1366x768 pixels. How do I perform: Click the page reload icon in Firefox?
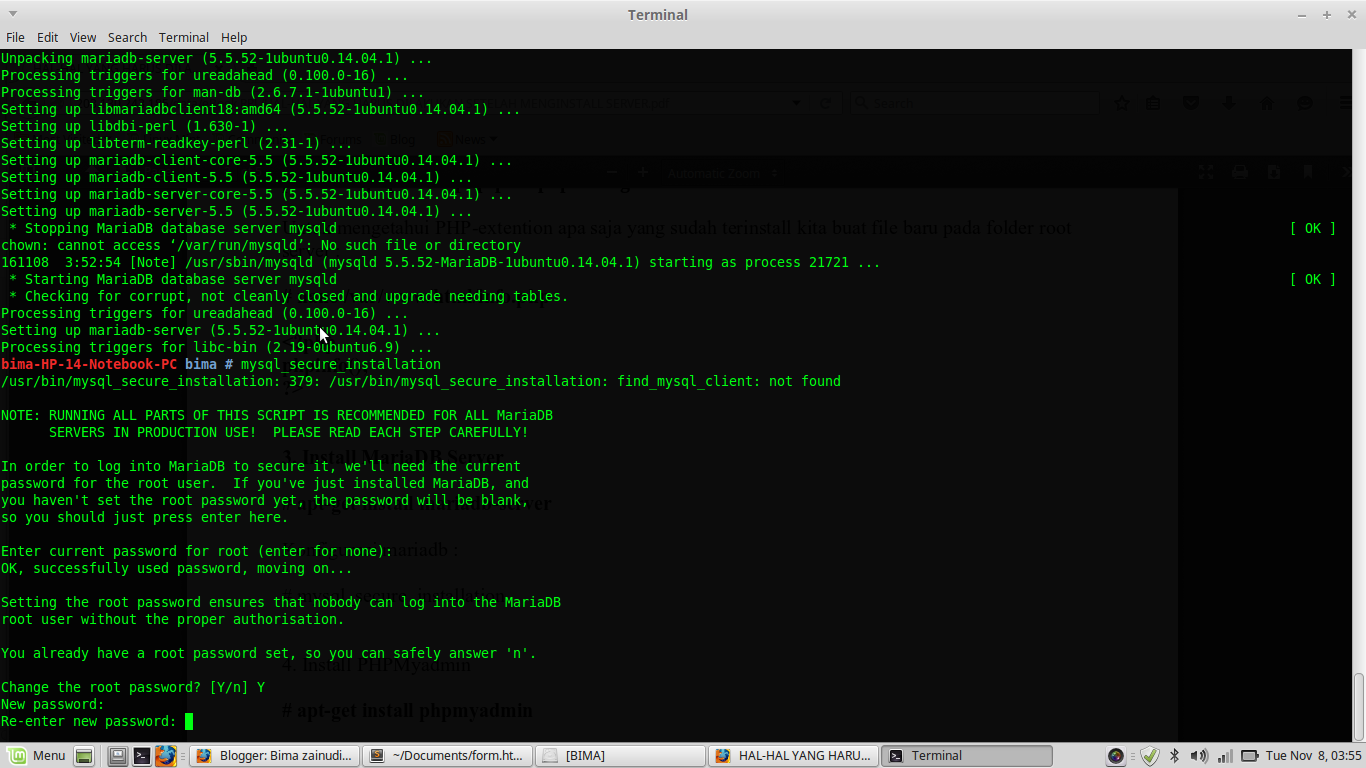point(825,103)
